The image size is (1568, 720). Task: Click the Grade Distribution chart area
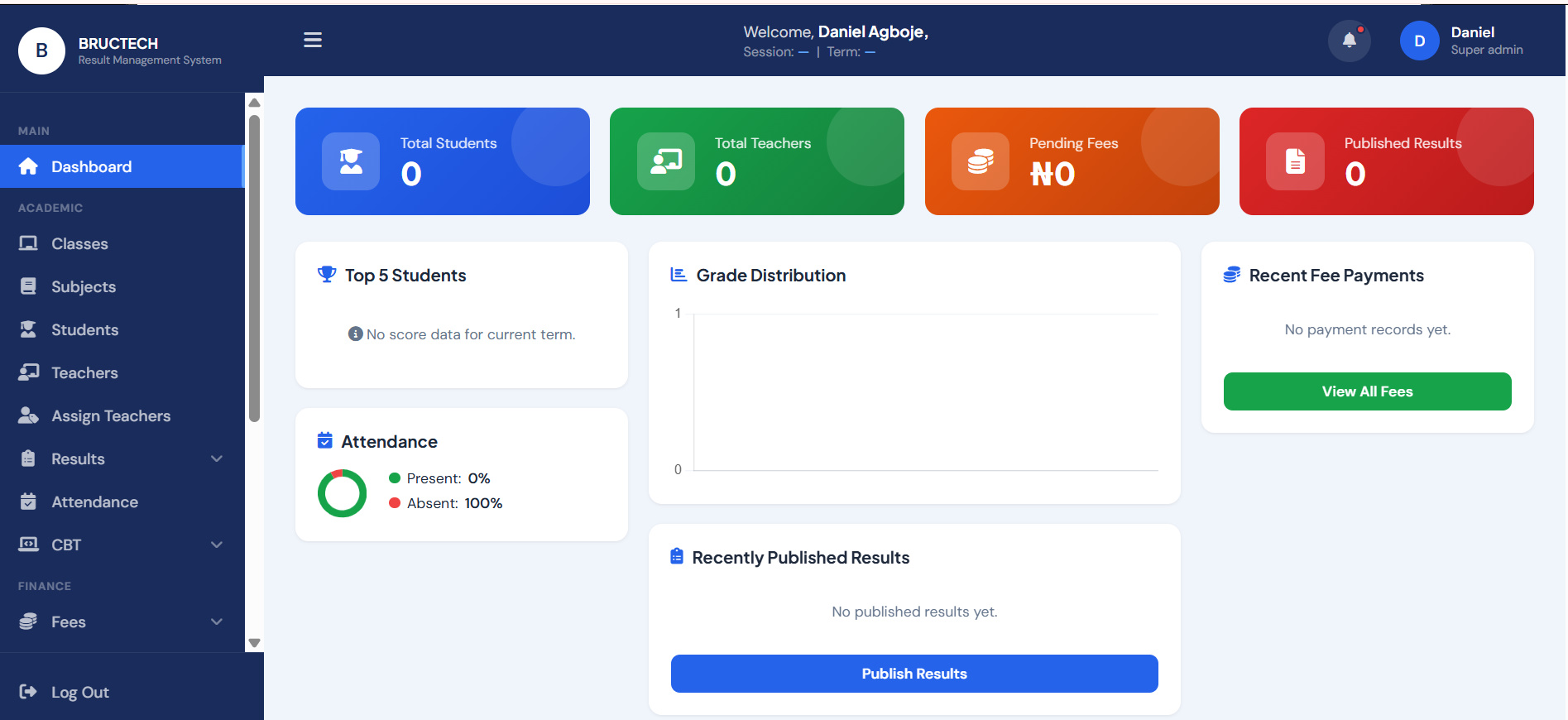click(925, 392)
